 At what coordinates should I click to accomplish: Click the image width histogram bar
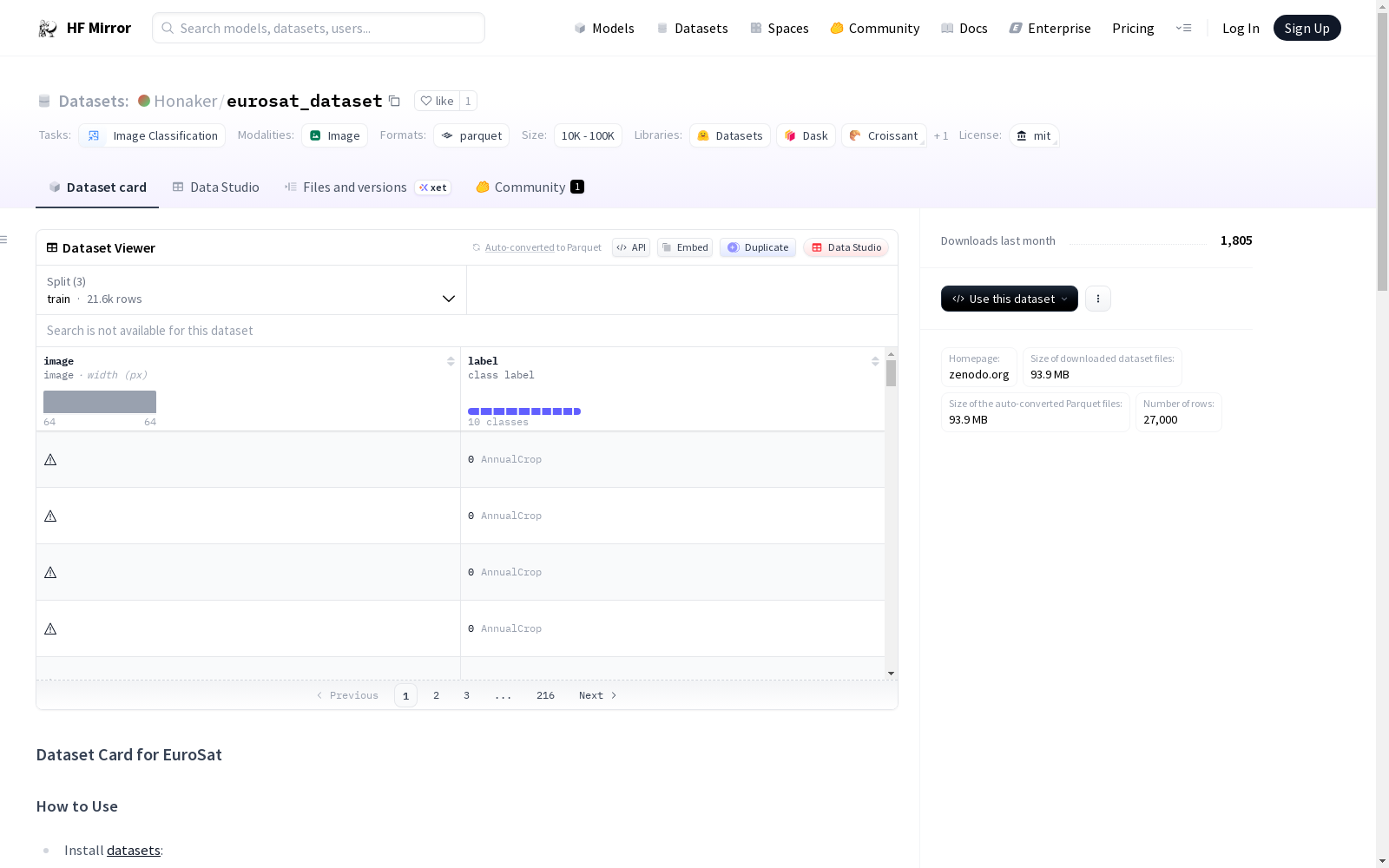tap(100, 402)
